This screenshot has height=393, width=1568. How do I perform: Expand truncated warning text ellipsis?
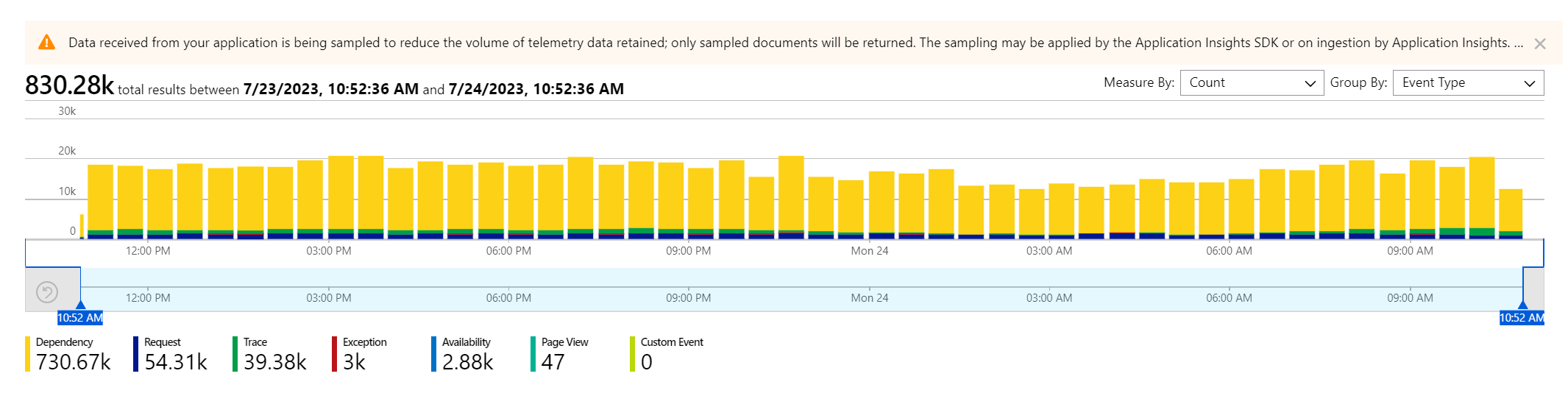tap(1519, 43)
